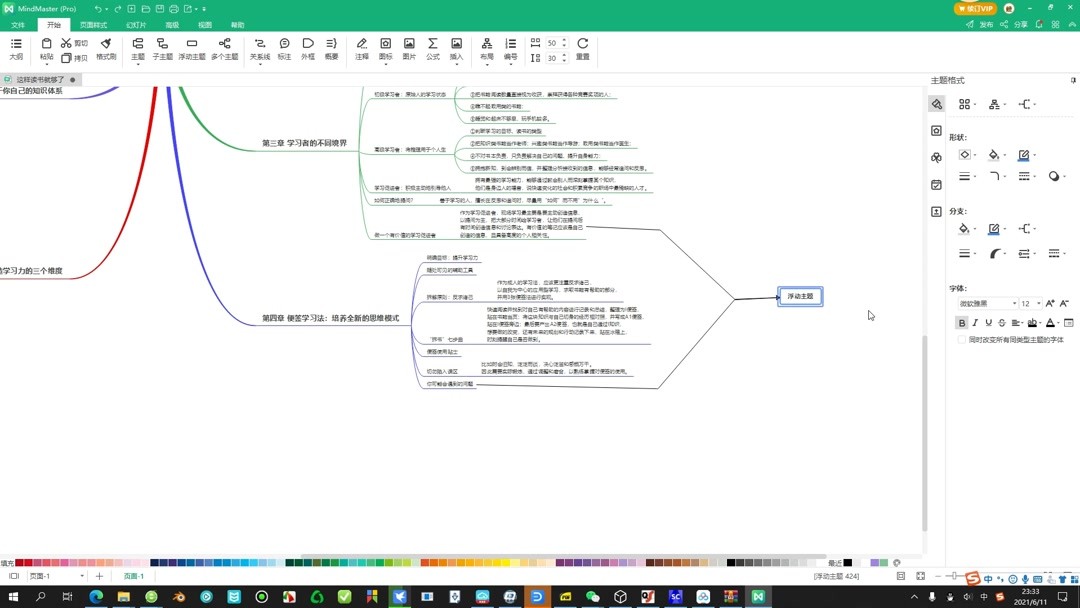Image resolution: width=1080 pixels, height=608 pixels.
Task: Open the 帮助 menu
Action: coord(237,24)
